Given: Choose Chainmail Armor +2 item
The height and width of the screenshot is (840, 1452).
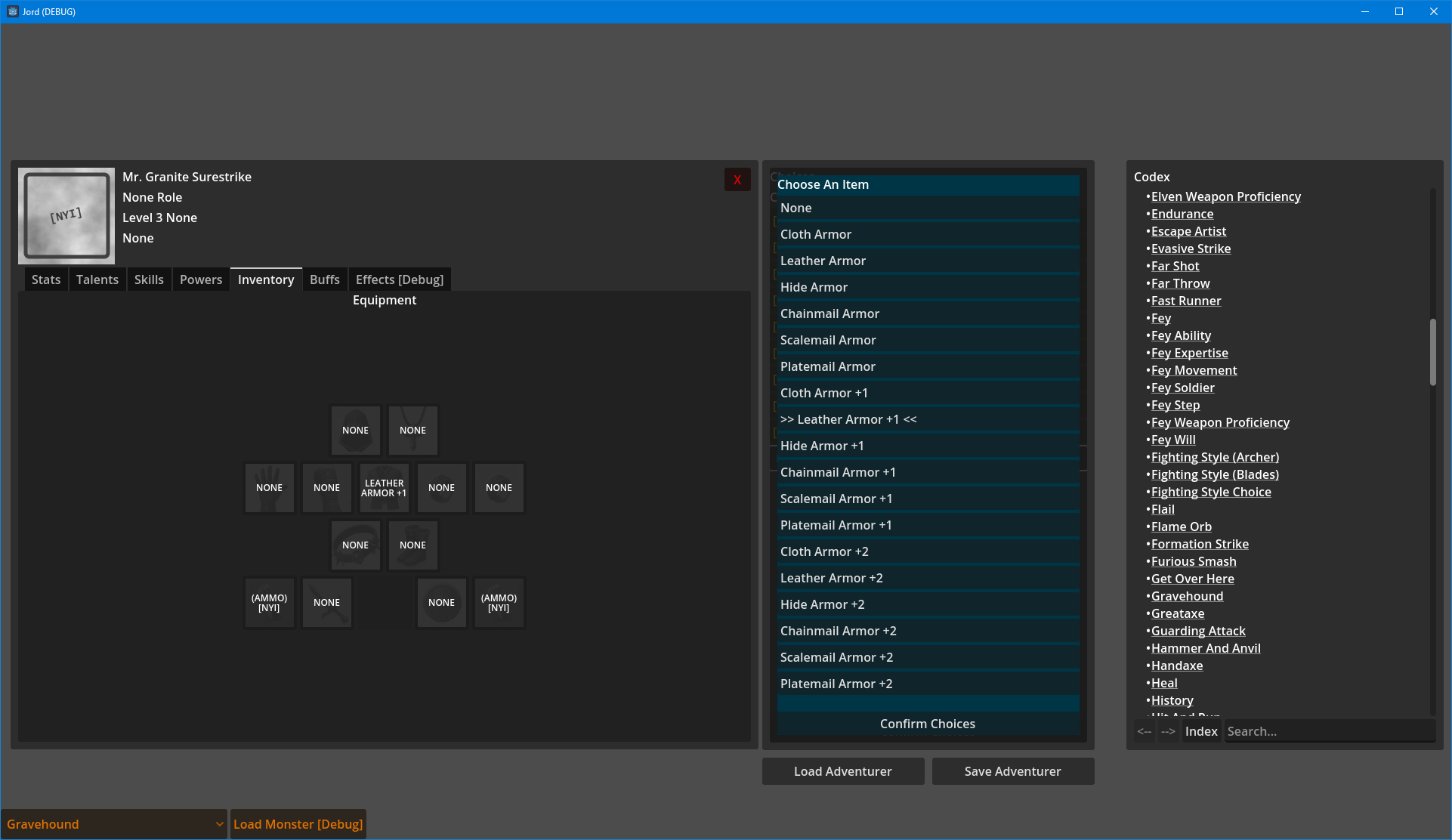Looking at the screenshot, I should (928, 631).
